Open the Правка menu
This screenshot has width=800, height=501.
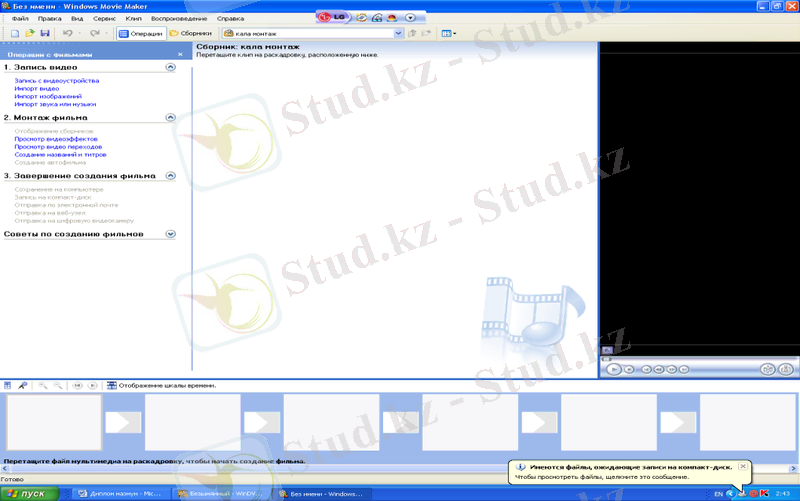[x=49, y=18]
